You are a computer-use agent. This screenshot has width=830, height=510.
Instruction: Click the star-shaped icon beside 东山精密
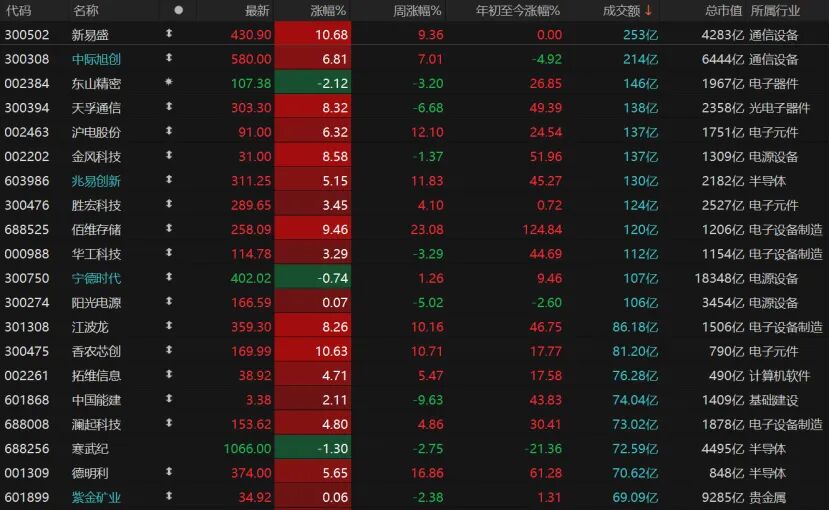pyautogui.click(x=169, y=83)
